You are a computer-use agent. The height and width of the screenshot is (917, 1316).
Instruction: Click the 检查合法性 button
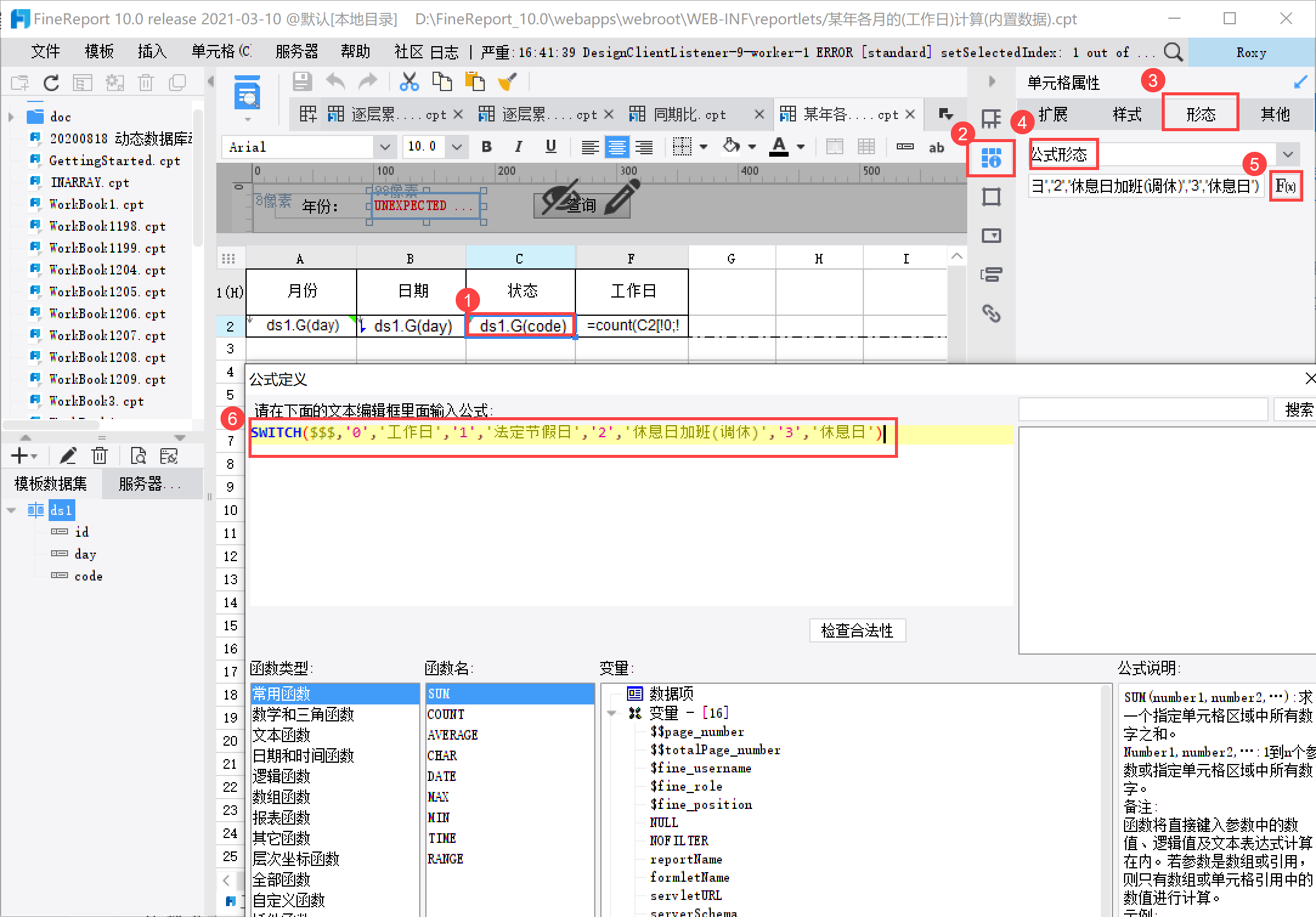tap(857, 630)
